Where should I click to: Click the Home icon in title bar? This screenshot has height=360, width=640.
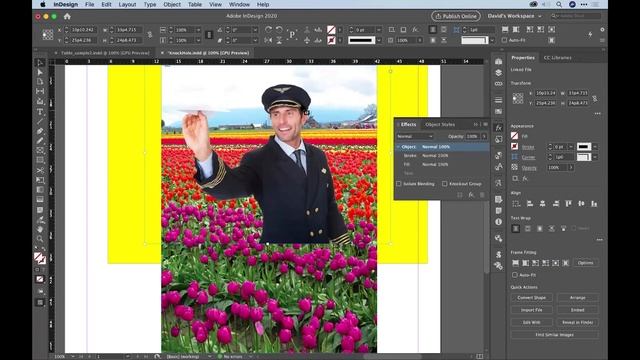[67, 16]
